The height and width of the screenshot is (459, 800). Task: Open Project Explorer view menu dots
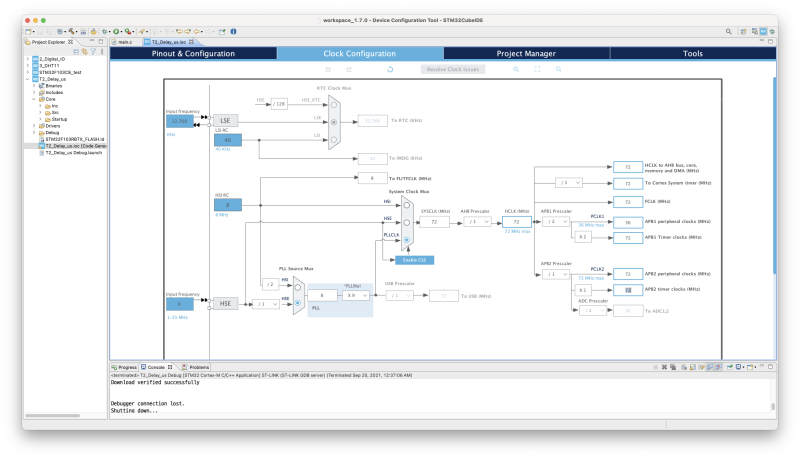point(102,52)
